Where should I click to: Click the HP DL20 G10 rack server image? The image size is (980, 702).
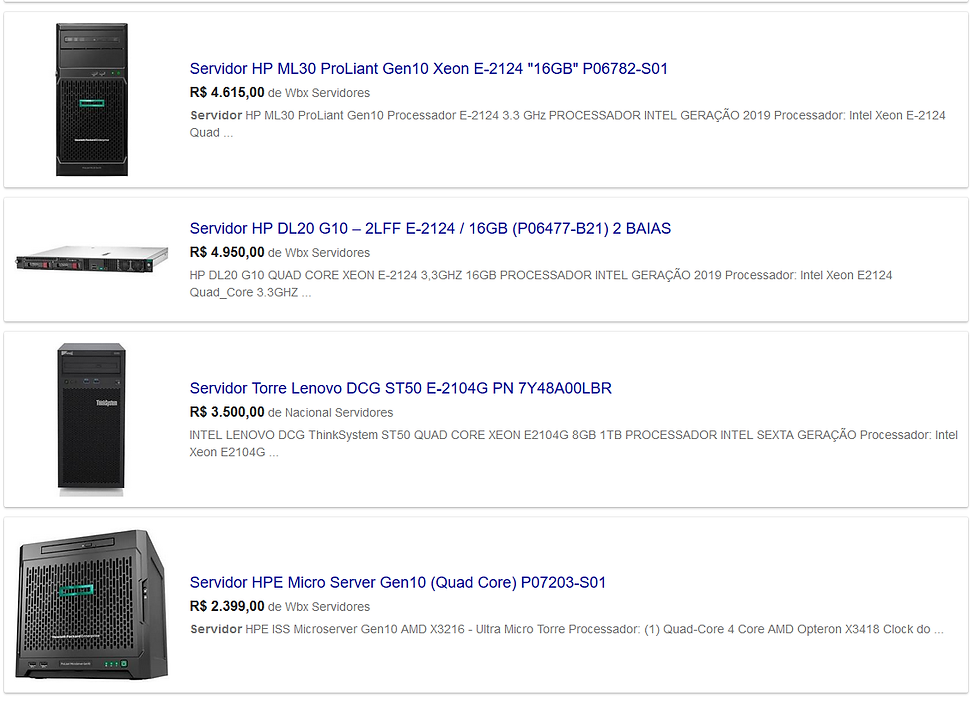pos(90,261)
